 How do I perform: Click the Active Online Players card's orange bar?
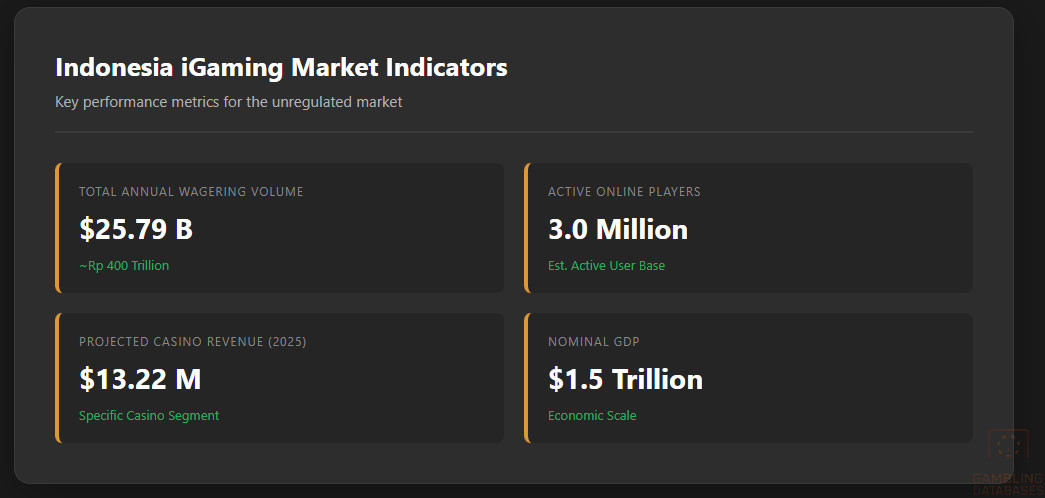[526, 228]
